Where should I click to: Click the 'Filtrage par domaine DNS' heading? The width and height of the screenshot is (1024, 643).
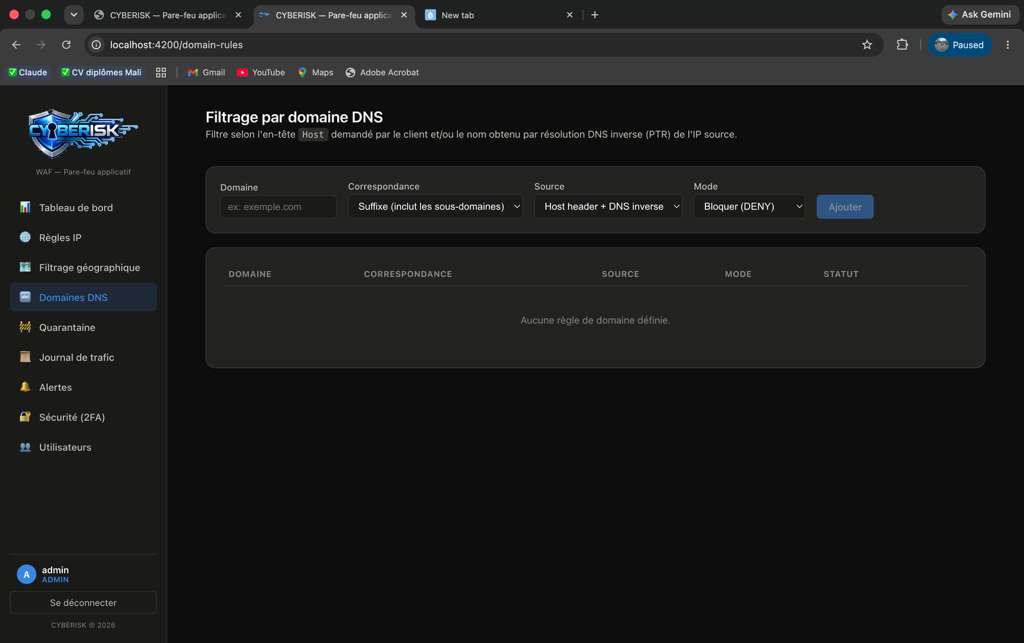294,117
